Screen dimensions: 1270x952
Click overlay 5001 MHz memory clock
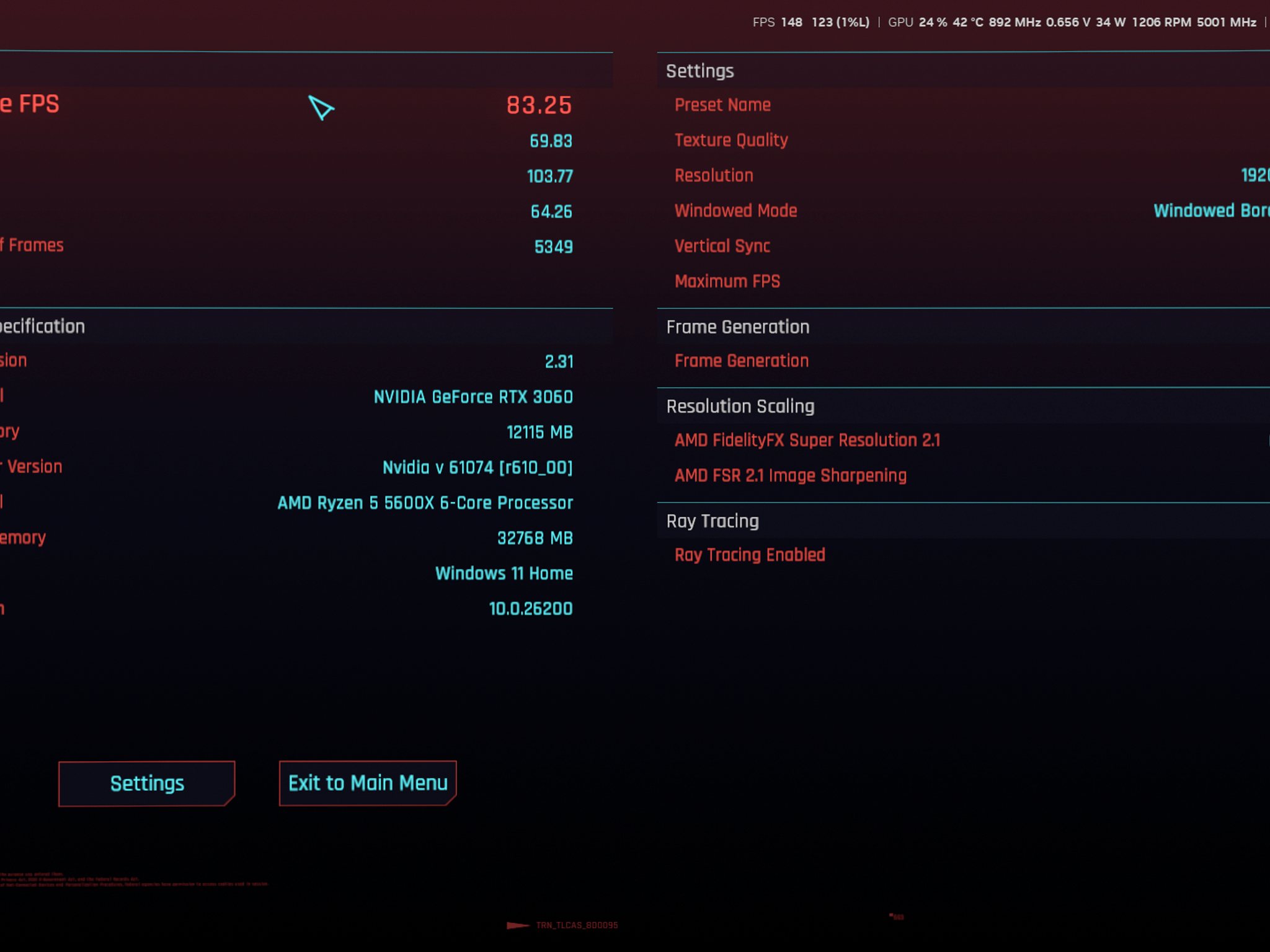pyautogui.click(x=1227, y=22)
